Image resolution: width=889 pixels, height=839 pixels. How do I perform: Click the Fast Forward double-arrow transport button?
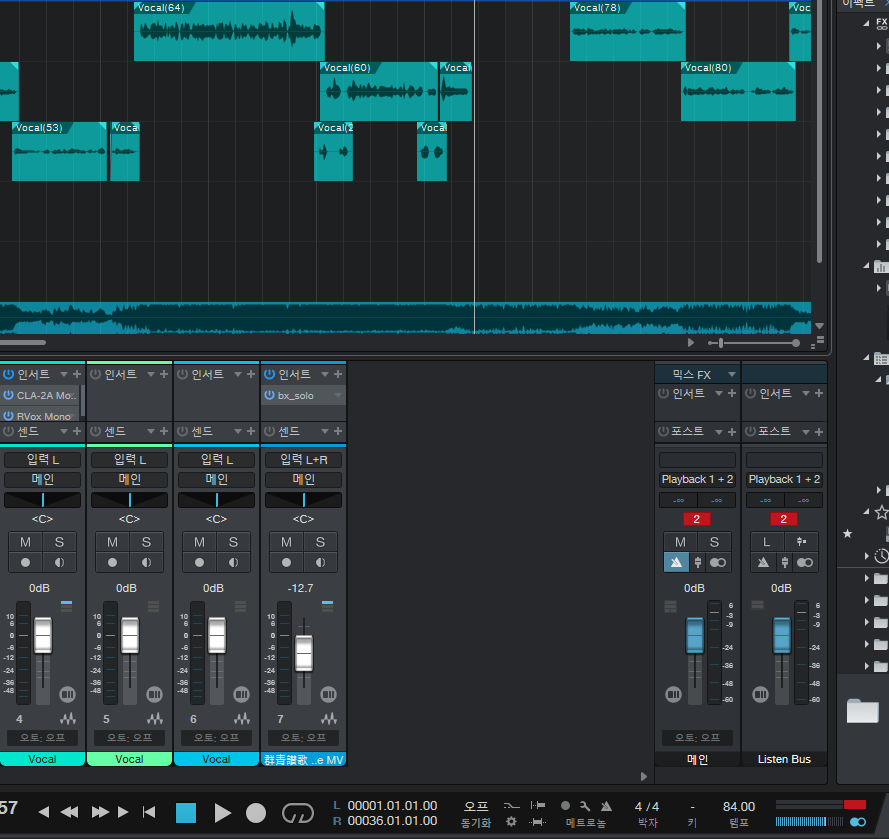(100, 812)
